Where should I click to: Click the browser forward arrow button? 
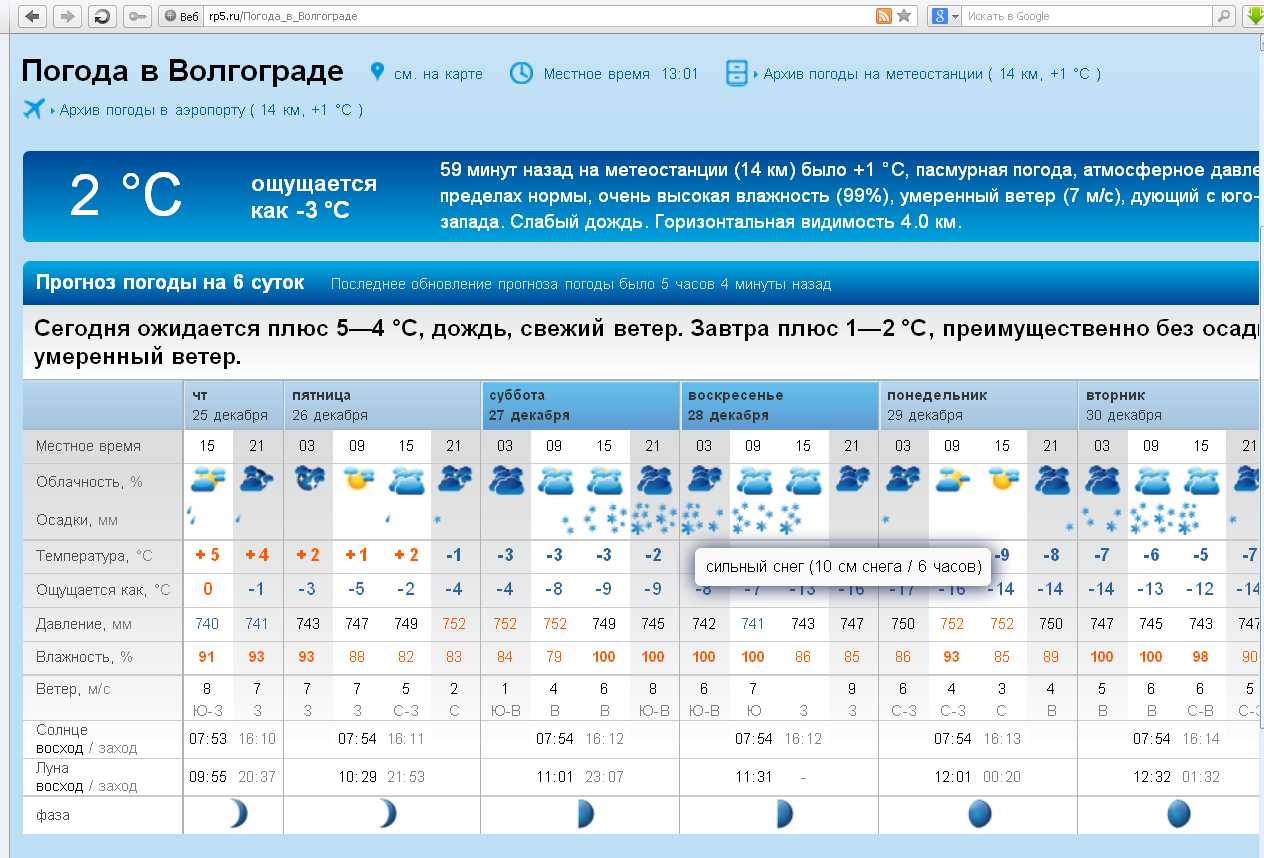tap(67, 16)
